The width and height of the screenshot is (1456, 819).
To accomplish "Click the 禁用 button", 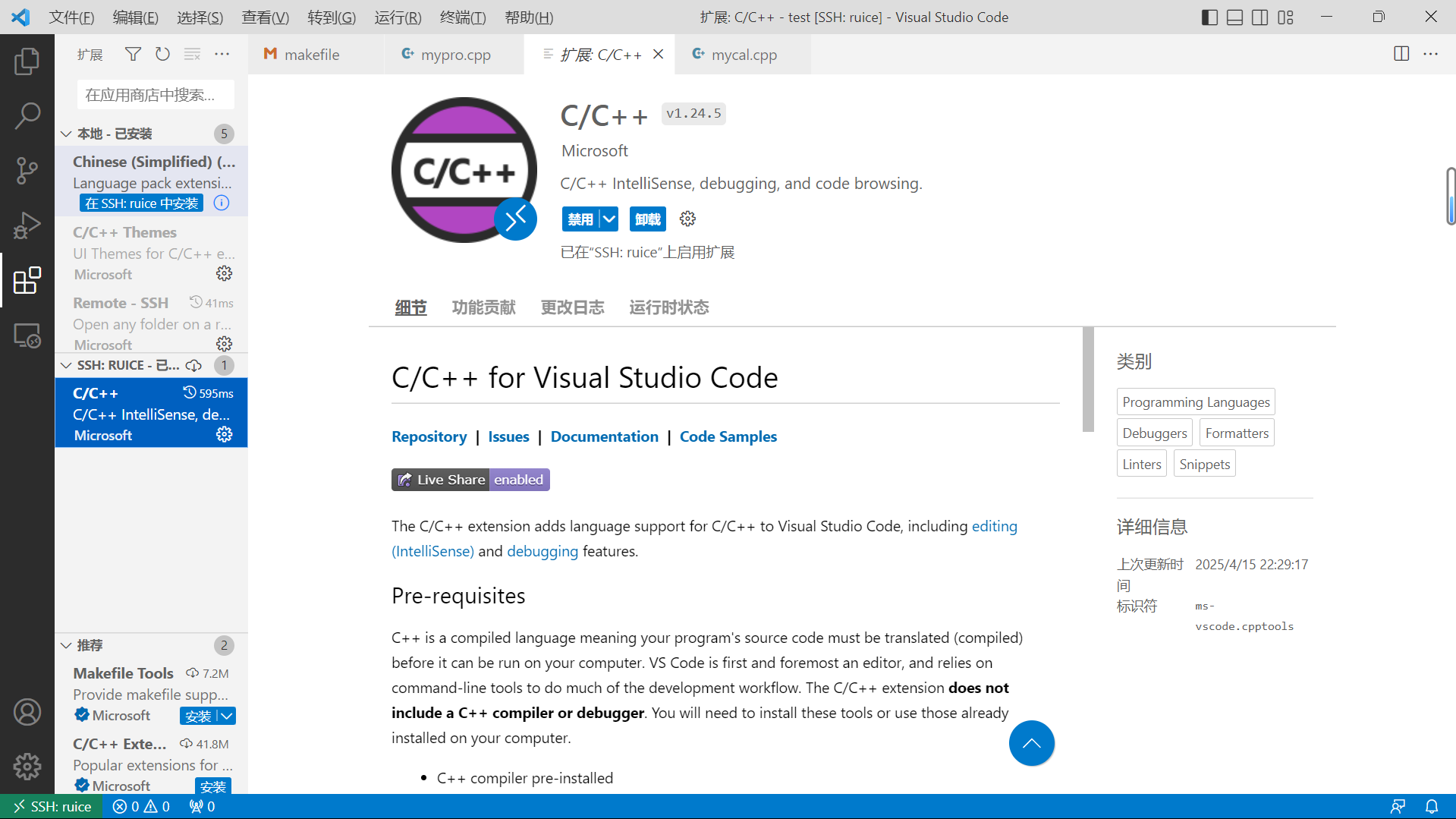I will 580,219.
